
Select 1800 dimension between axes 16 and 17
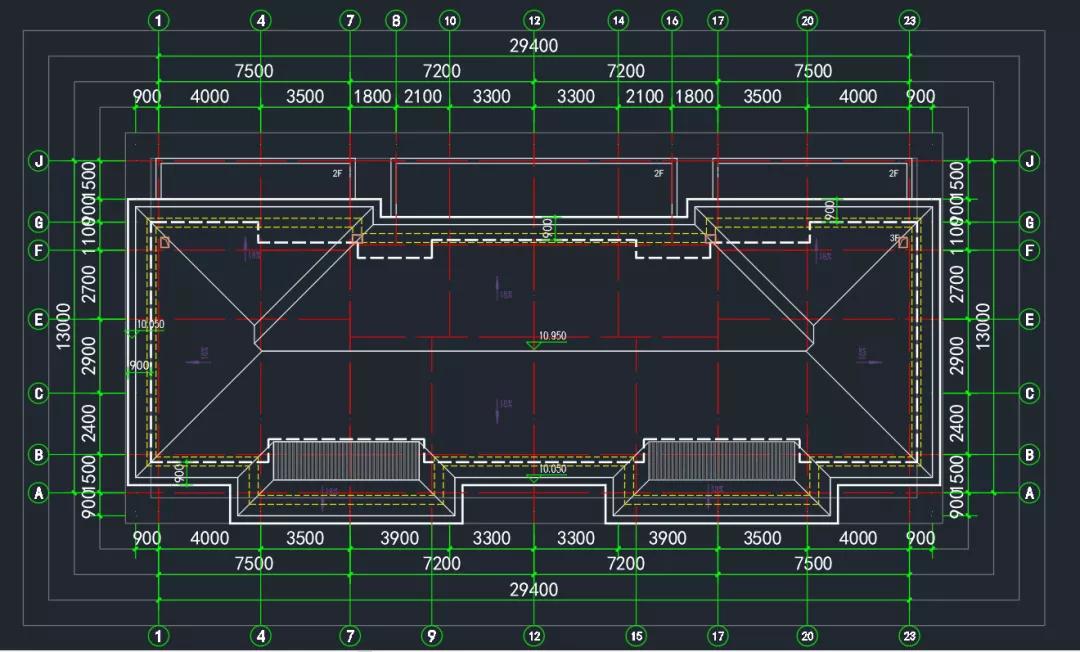(x=694, y=96)
